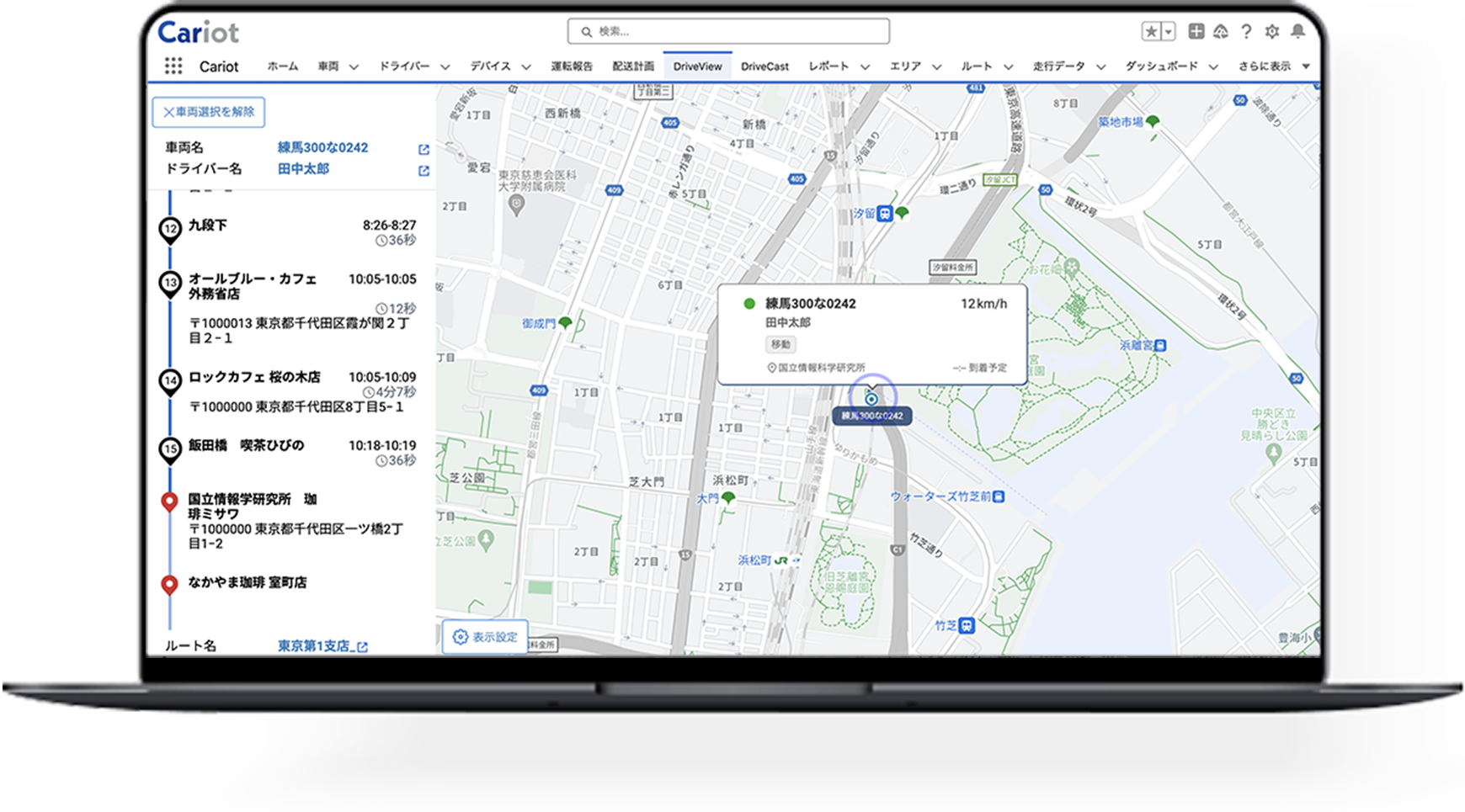This screenshot has width=1465, height=812.
Task: Open the 車両 tab
Action: click(x=328, y=66)
